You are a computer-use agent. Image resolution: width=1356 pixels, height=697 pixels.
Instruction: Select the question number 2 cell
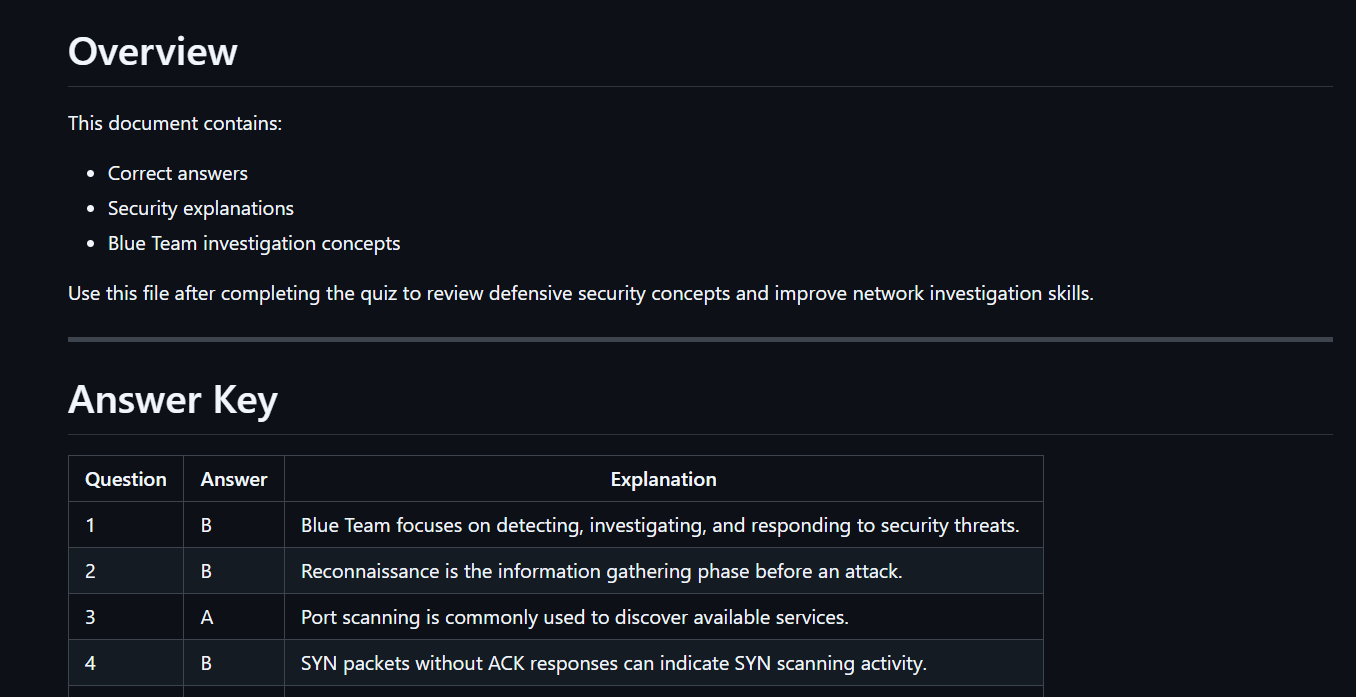(126, 571)
